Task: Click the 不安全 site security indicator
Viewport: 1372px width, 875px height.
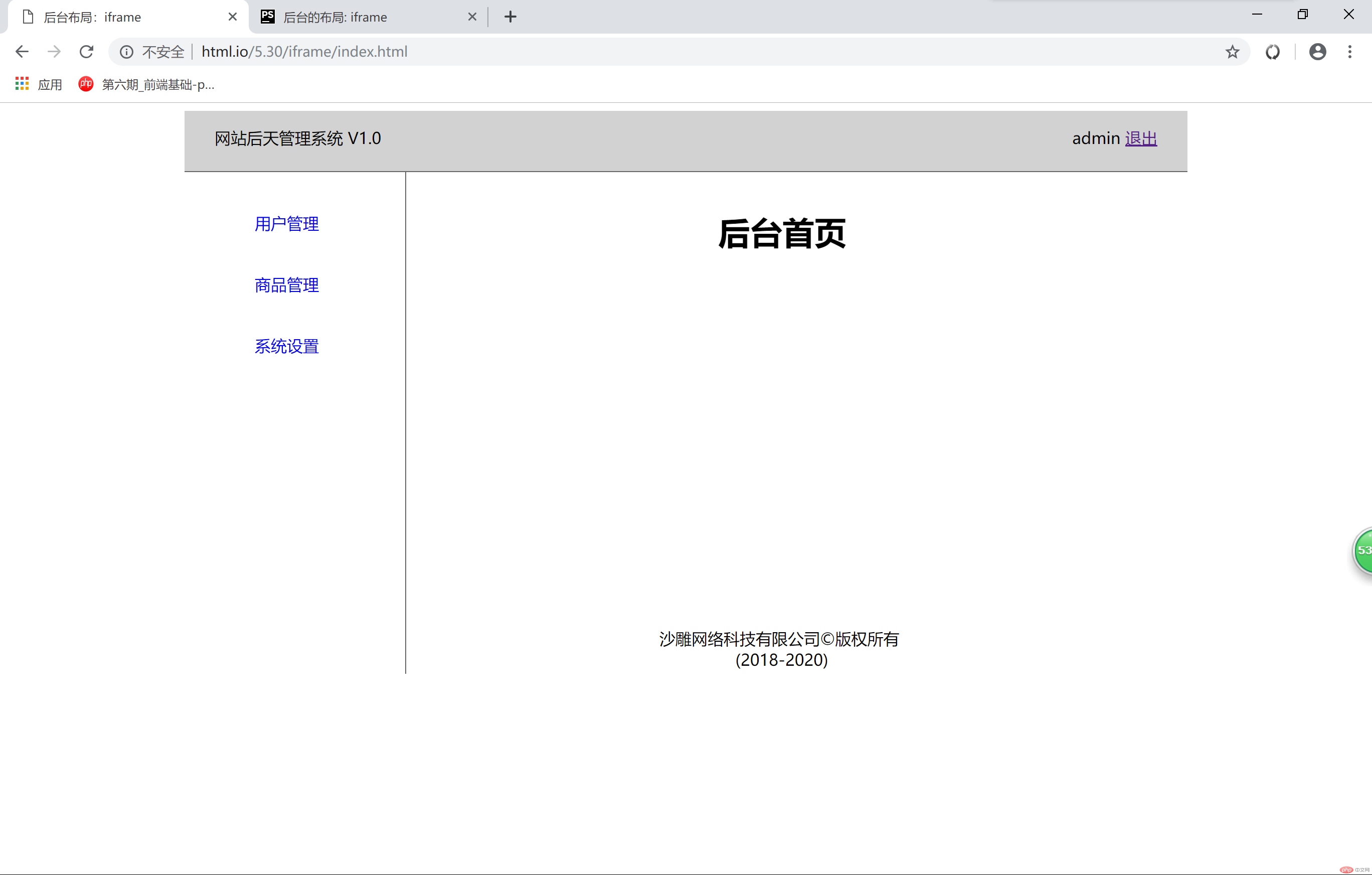Action: (163, 51)
